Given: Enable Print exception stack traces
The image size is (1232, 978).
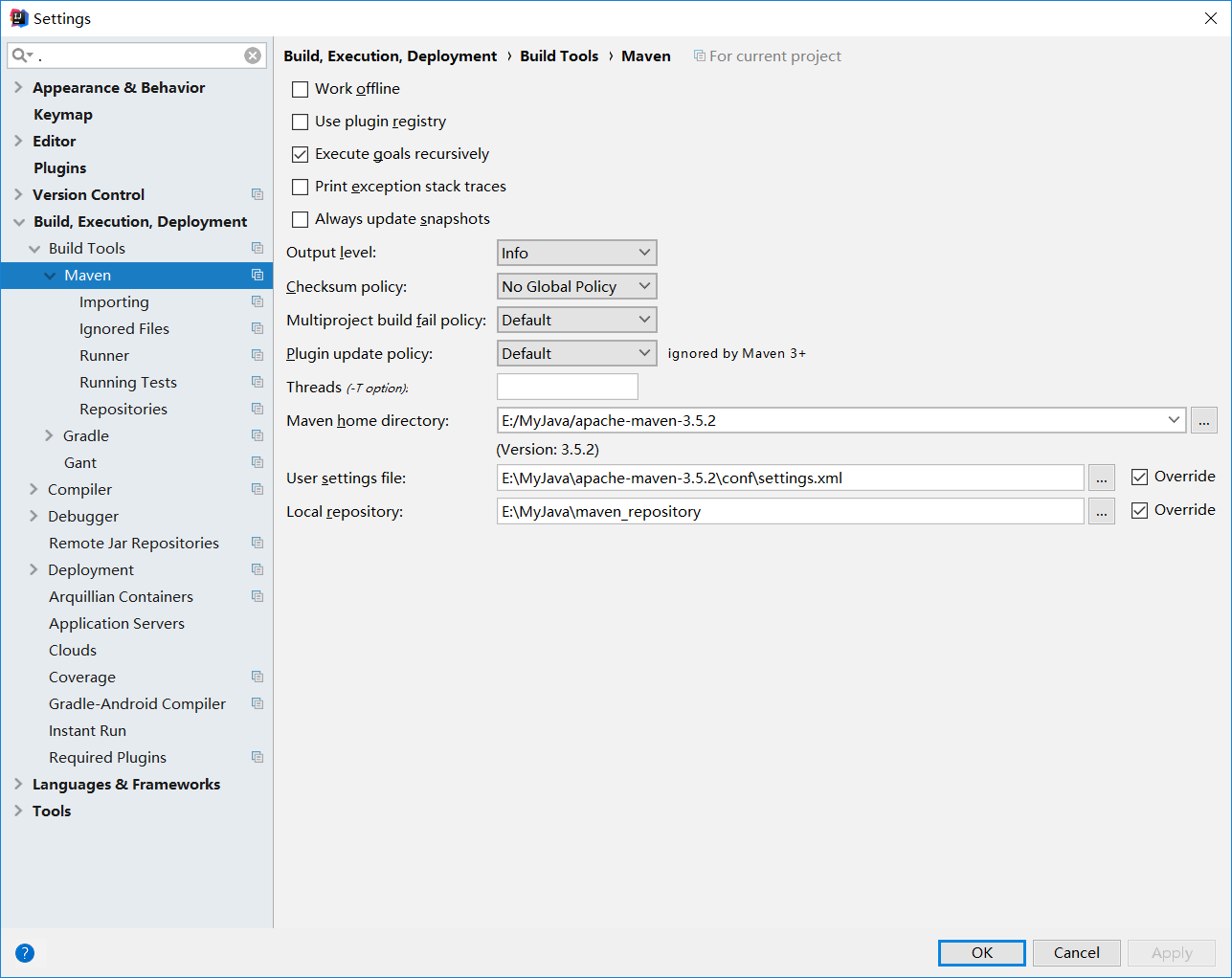Looking at the screenshot, I should pos(300,187).
